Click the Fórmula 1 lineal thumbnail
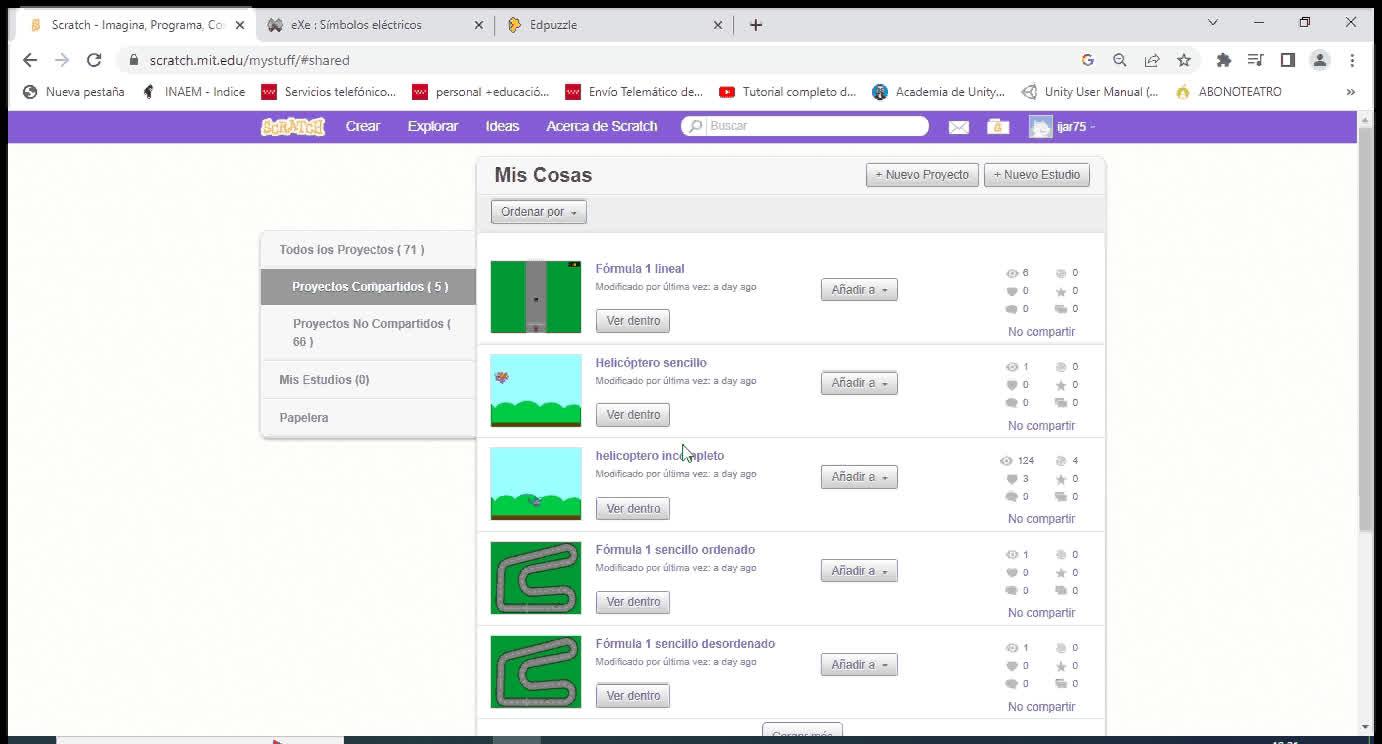Viewport: 1382px width, 744px height. (536, 297)
